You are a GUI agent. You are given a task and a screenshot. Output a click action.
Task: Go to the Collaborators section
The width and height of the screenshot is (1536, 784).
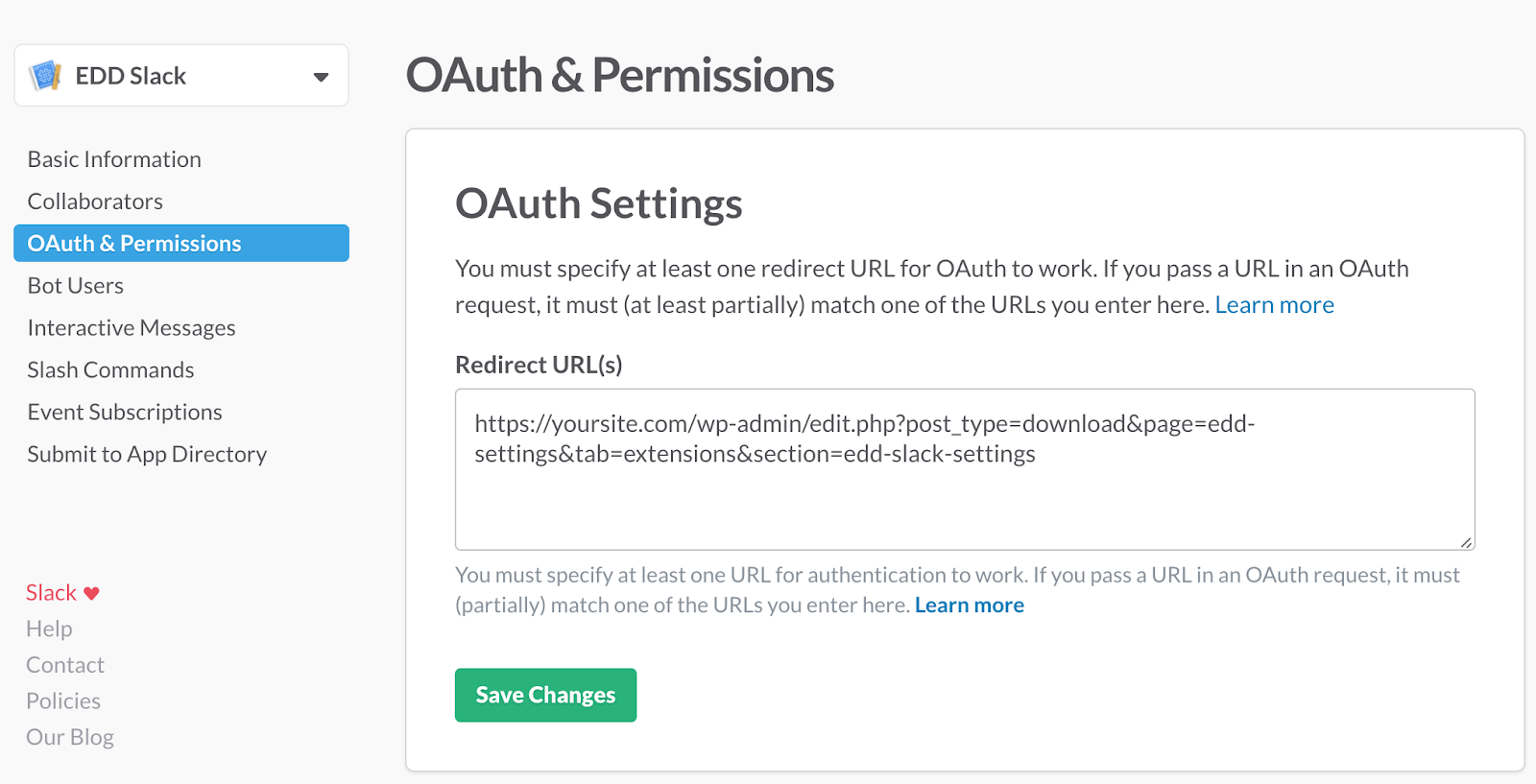95,202
